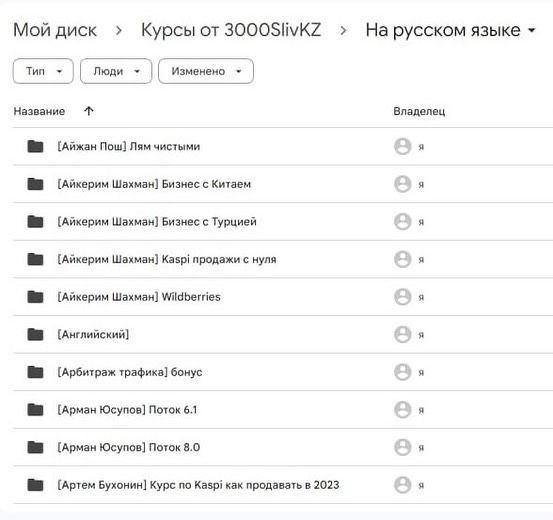Click owner avatar in Kaspi продажи с нуля row

tap(402, 259)
